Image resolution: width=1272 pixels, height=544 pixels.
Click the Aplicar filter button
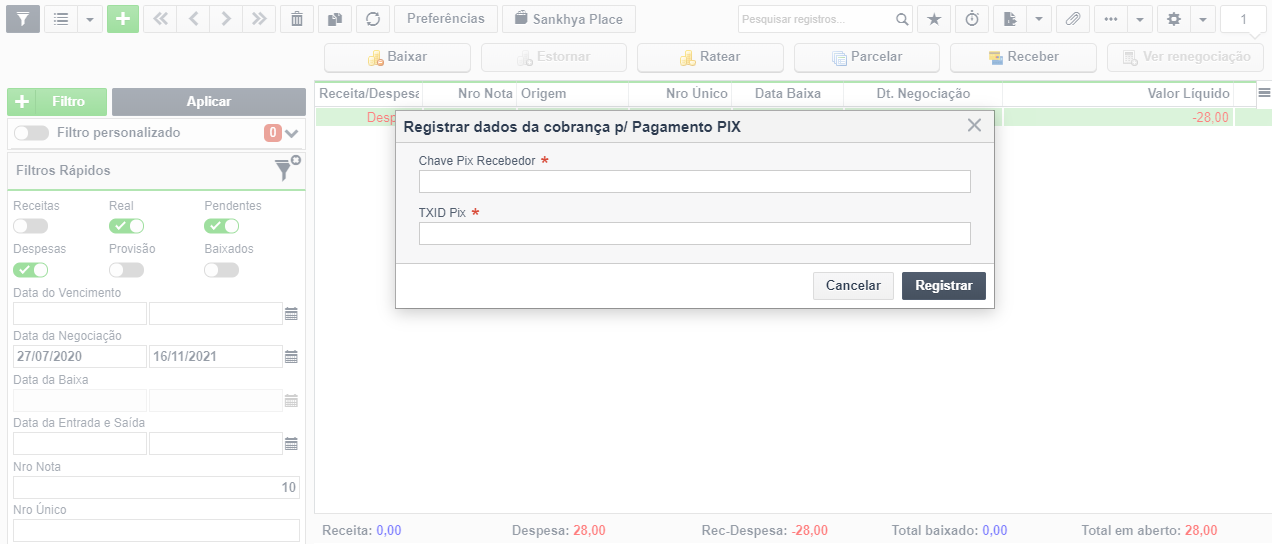pyautogui.click(x=209, y=101)
